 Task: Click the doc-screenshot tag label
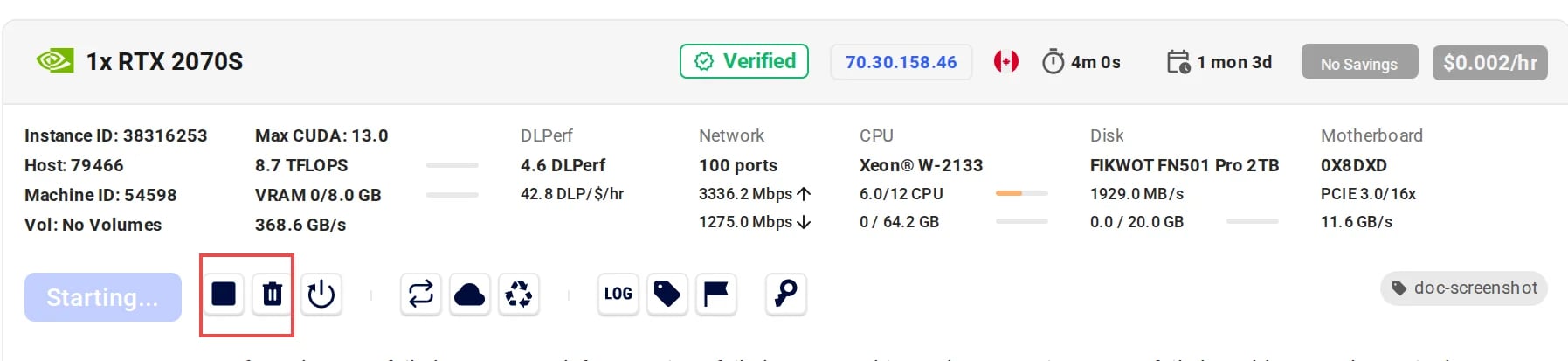1464,288
